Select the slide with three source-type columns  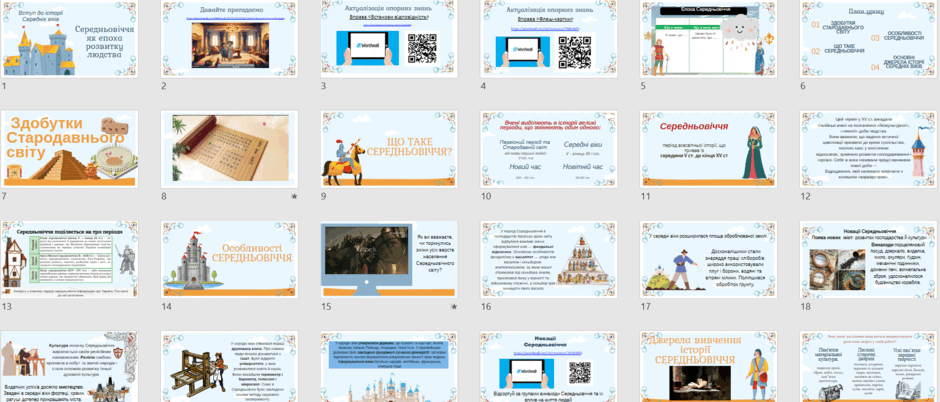click(869, 367)
